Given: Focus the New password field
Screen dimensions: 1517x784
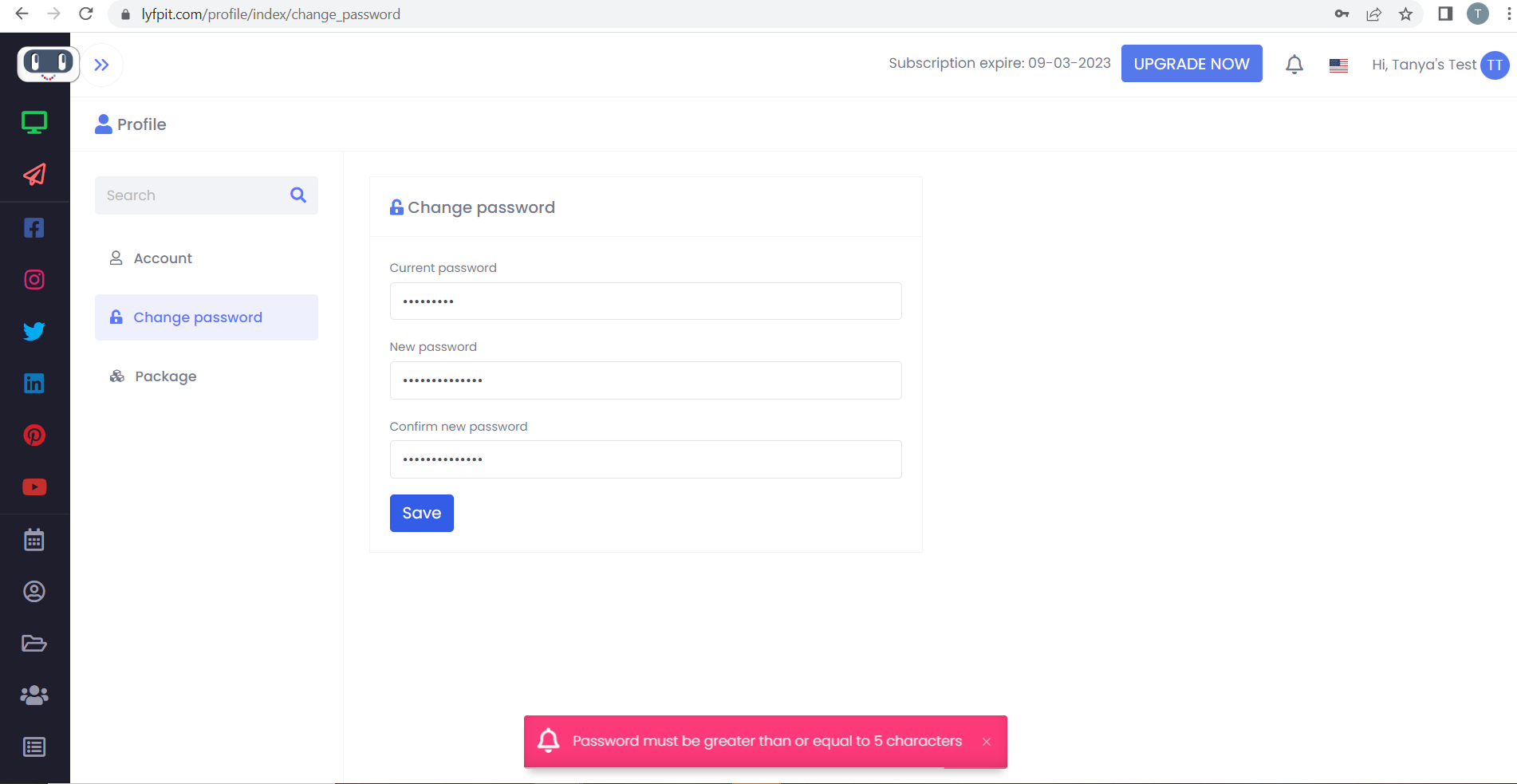Looking at the screenshot, I should 645,380.
